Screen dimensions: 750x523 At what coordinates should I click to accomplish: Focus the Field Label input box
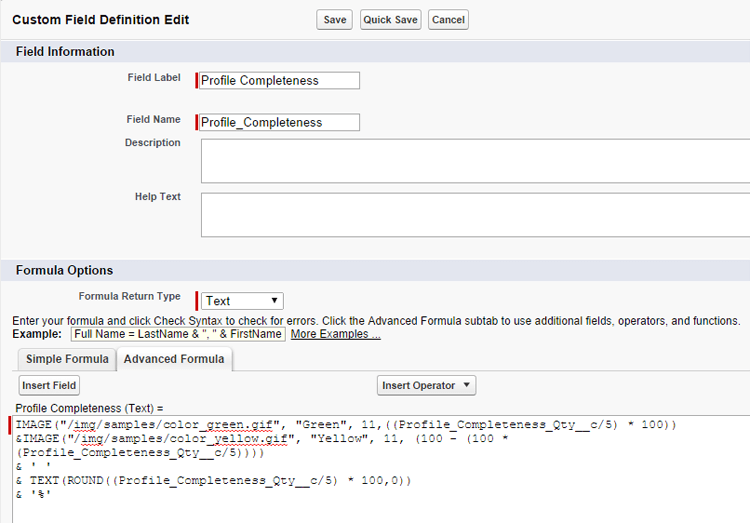(x=279, y=81)
